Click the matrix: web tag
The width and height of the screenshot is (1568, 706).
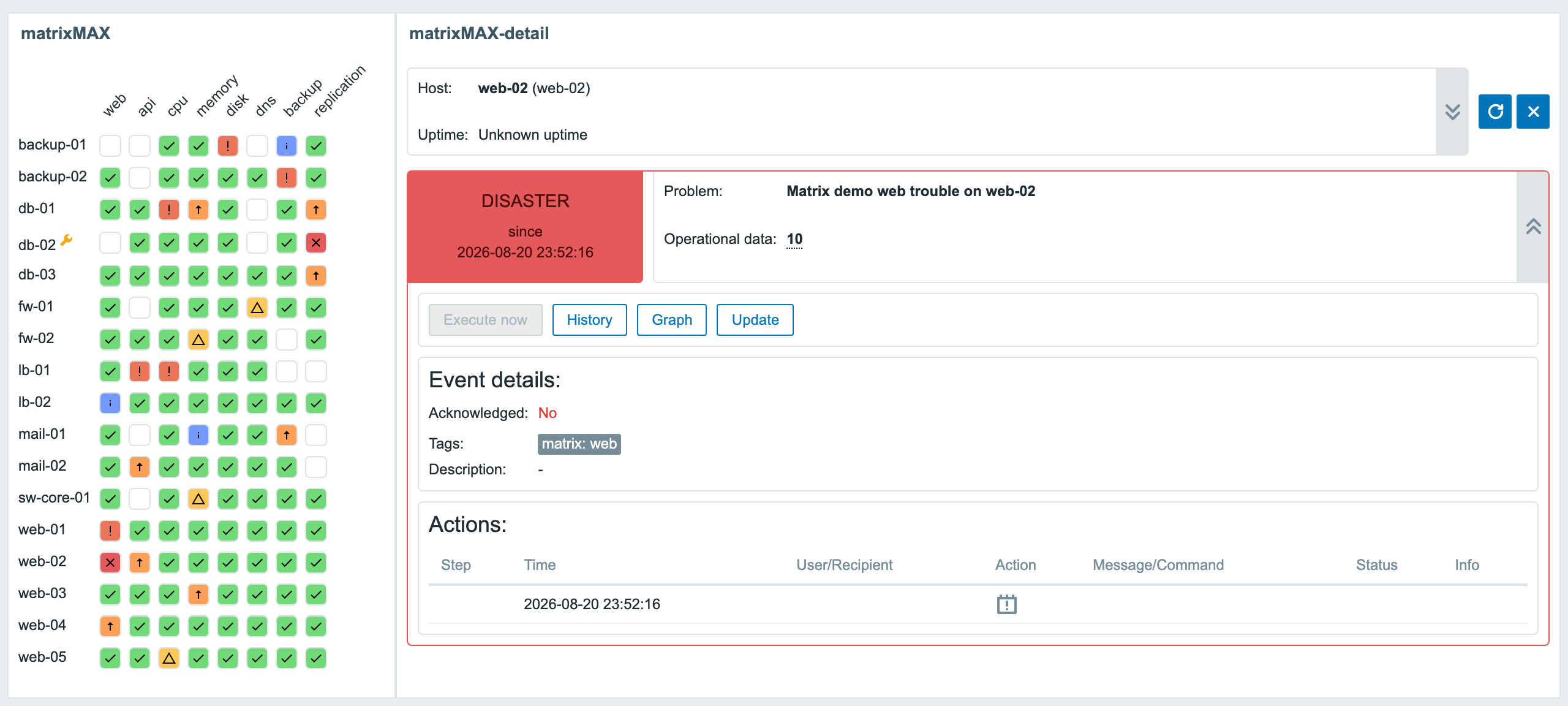pyautogui.click(x=579, y=444)
